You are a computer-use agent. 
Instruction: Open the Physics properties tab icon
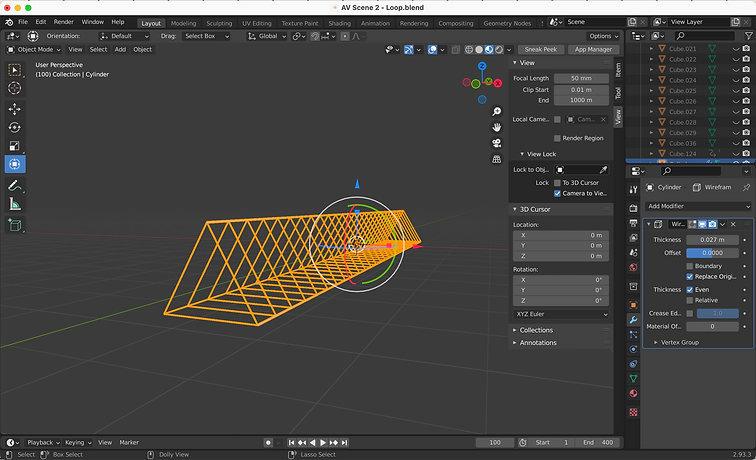633,349
